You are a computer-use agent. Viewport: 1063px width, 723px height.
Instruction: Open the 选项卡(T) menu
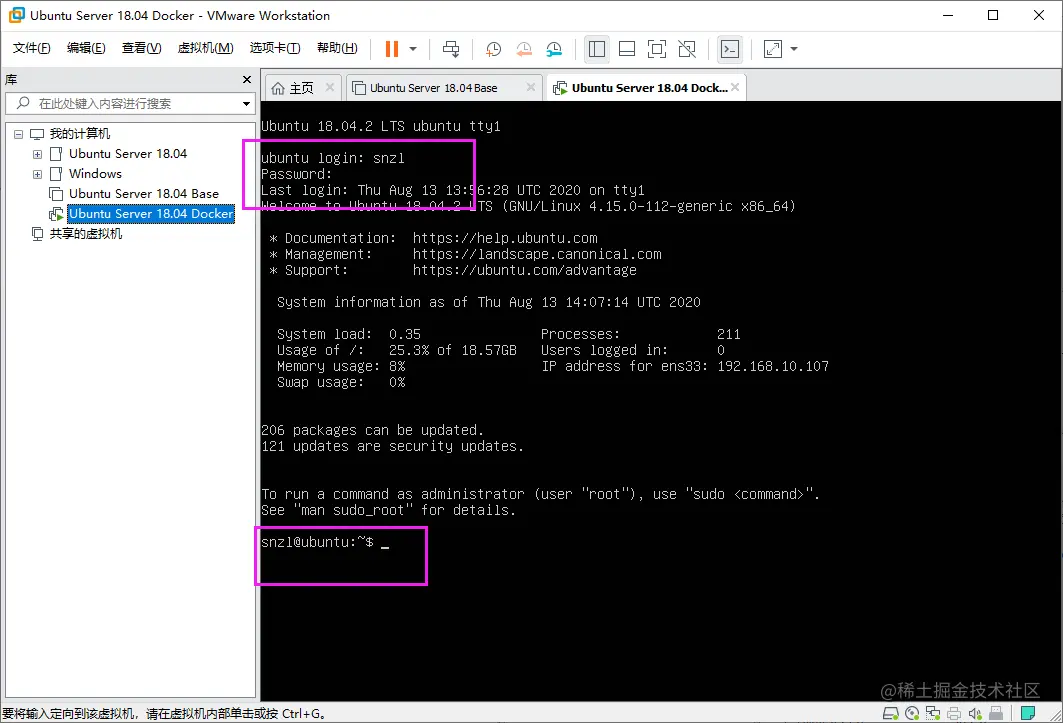(275, 47)
